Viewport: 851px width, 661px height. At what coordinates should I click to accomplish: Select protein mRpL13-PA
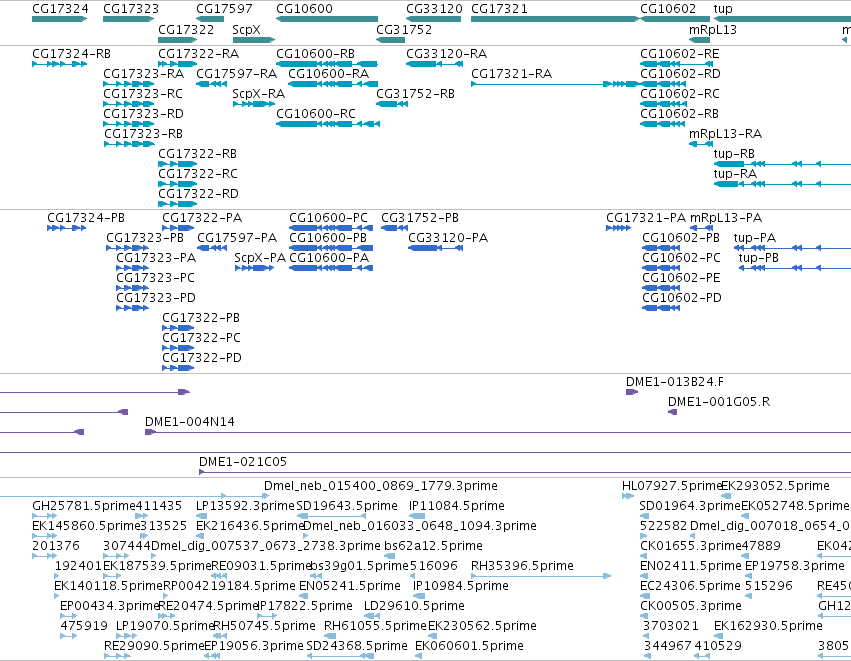point(701,228)
